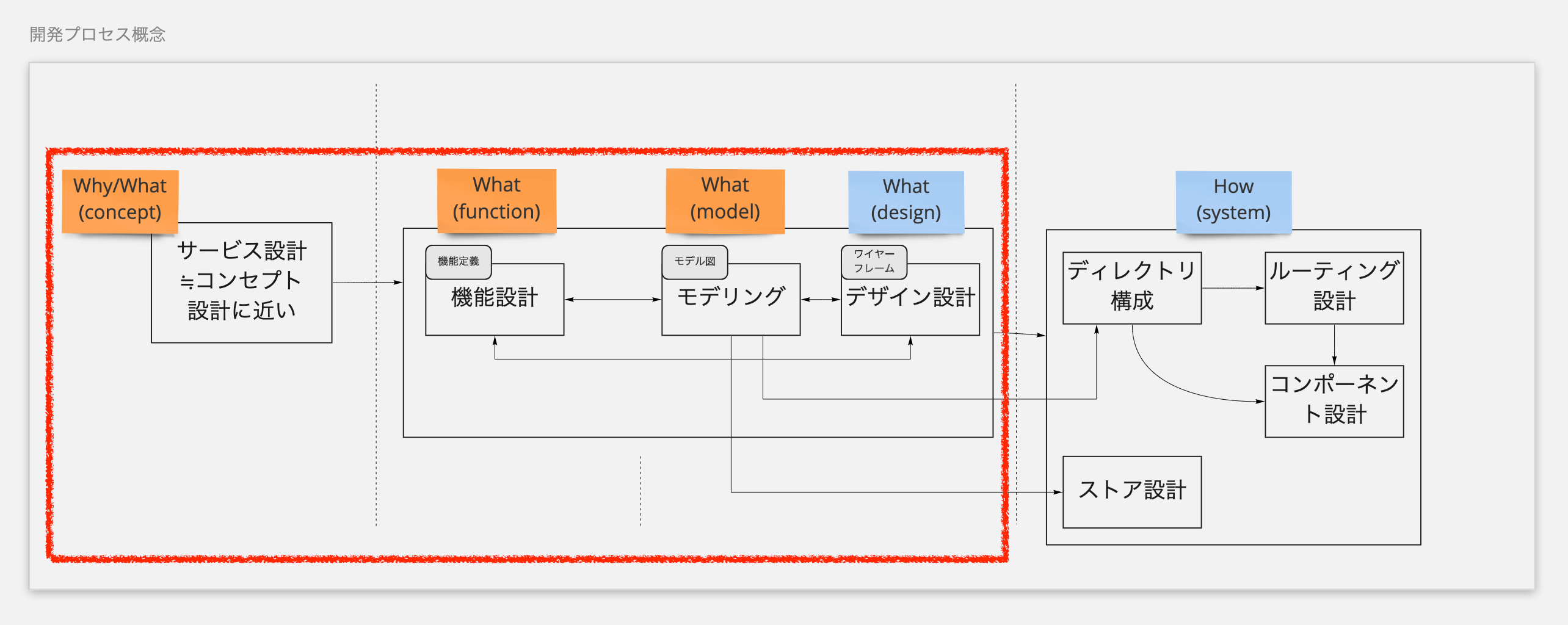This screenshot has width=1568, height=625.
Task: Click the 機能定義 small tag
Action: tap(458, 261)
